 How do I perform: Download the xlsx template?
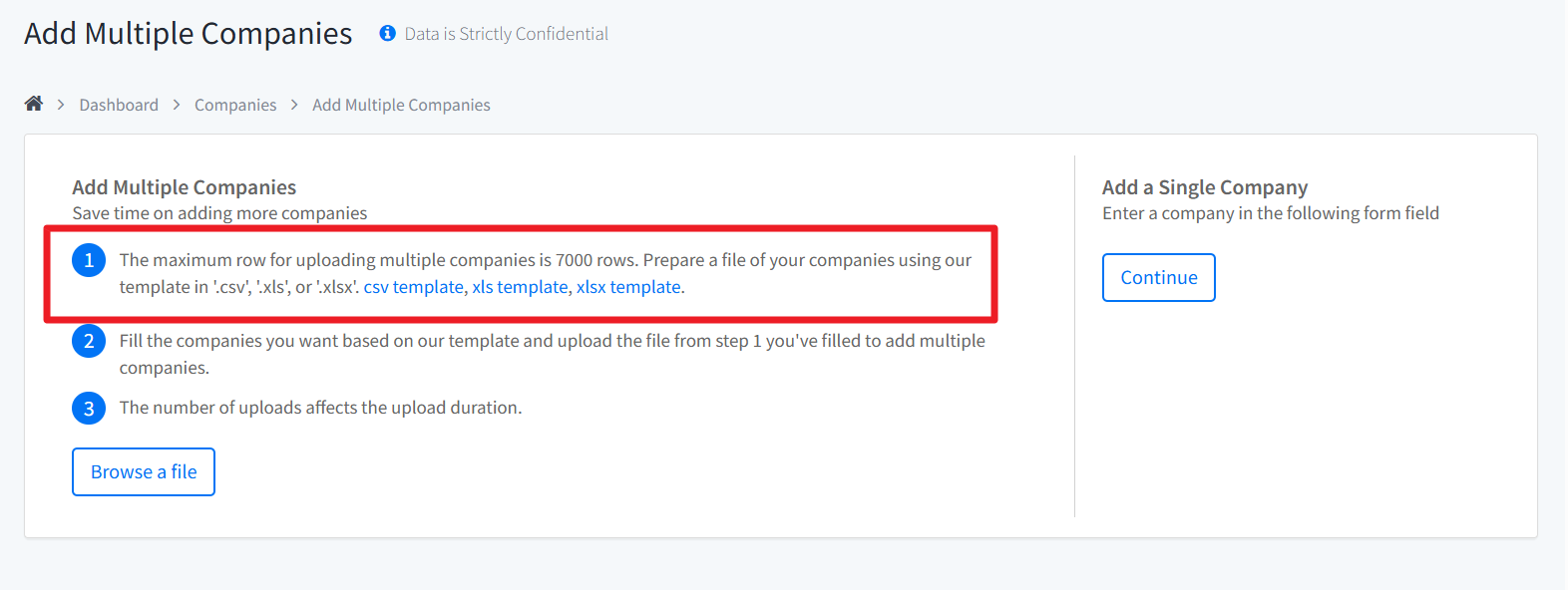[x=628, y=287]
